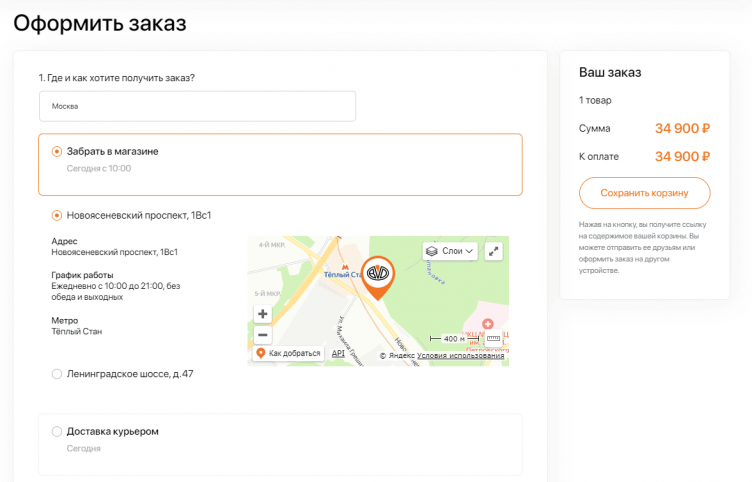Open the Условия использования link
The image size is (752, 482).
pos(460,355)
